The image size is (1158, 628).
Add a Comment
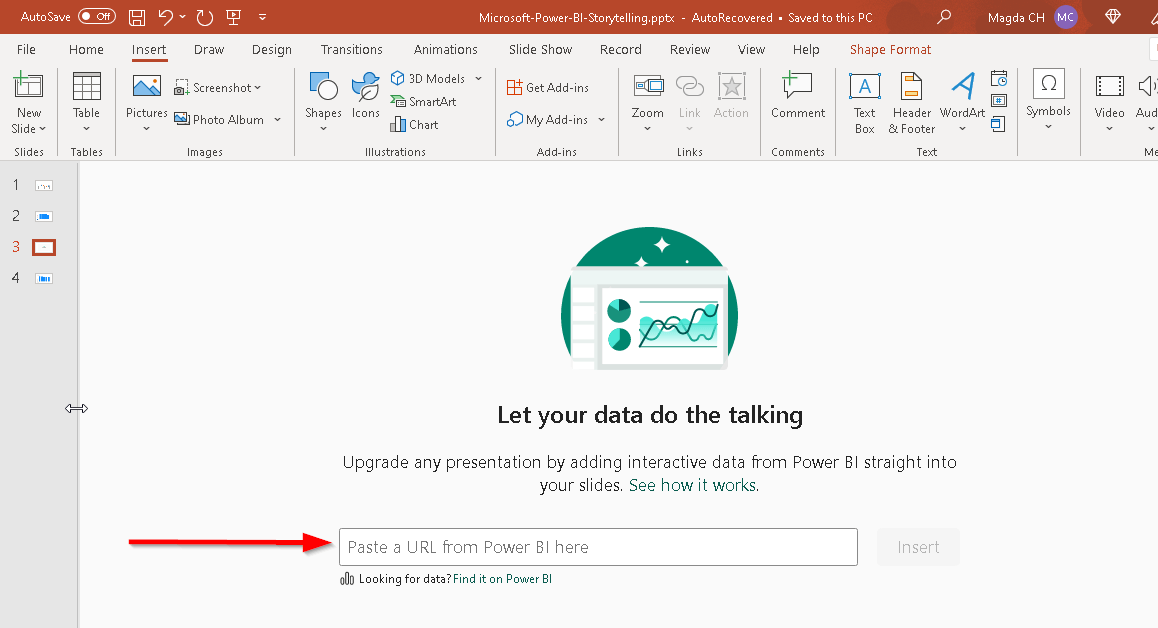(798, 96)
